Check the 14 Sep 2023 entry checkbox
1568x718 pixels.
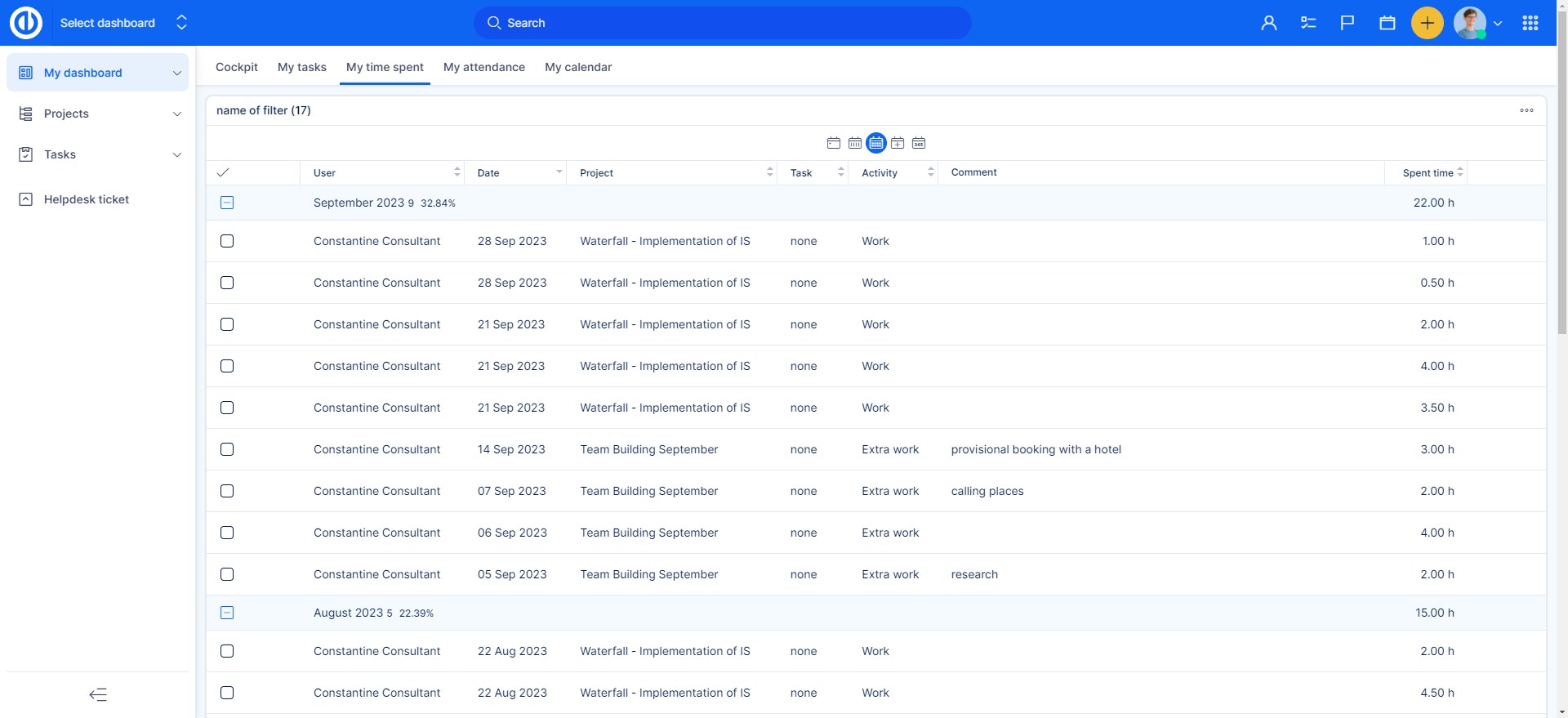(227, 449)
